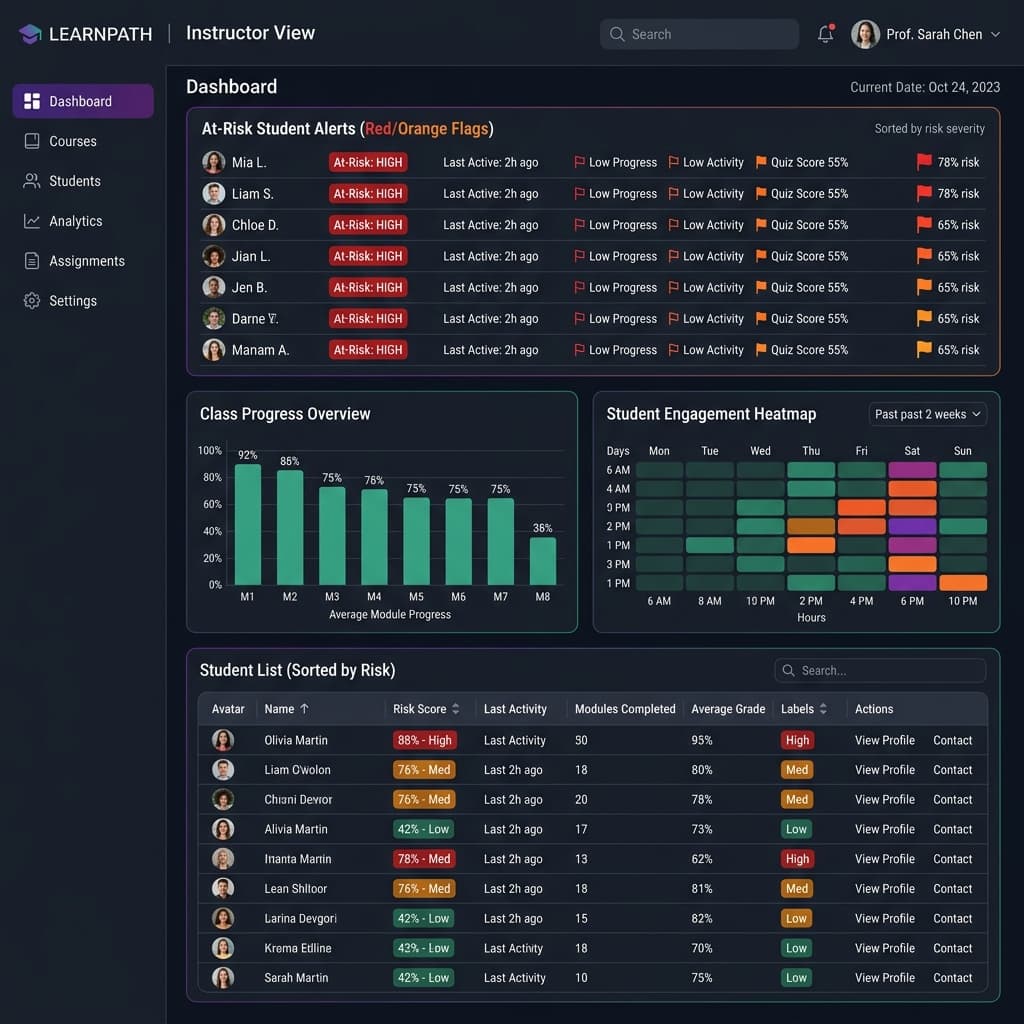Click Current Date: Oct 24, 2023

tap(925, 87)
